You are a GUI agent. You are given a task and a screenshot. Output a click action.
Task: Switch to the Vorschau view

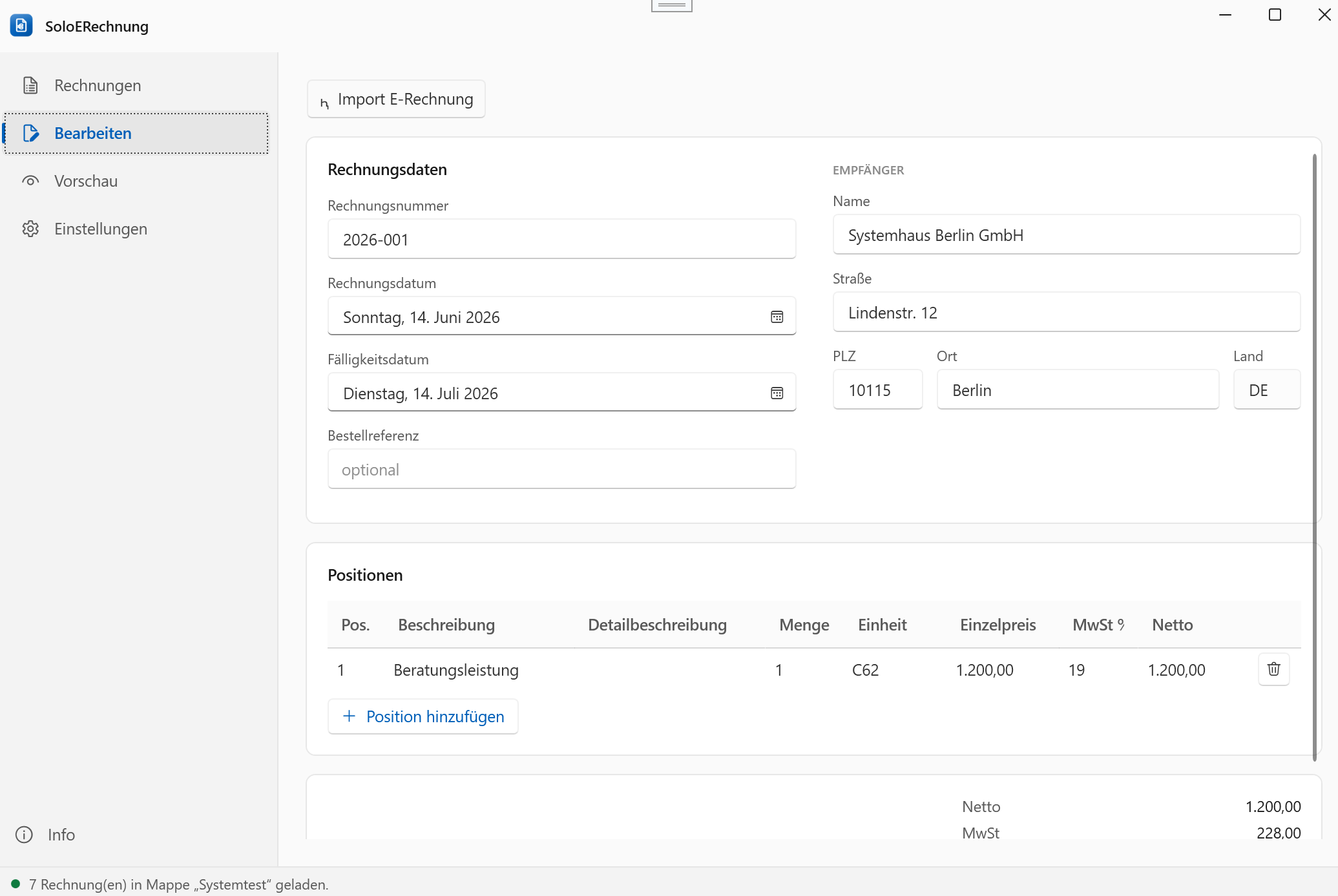(136, 181)
